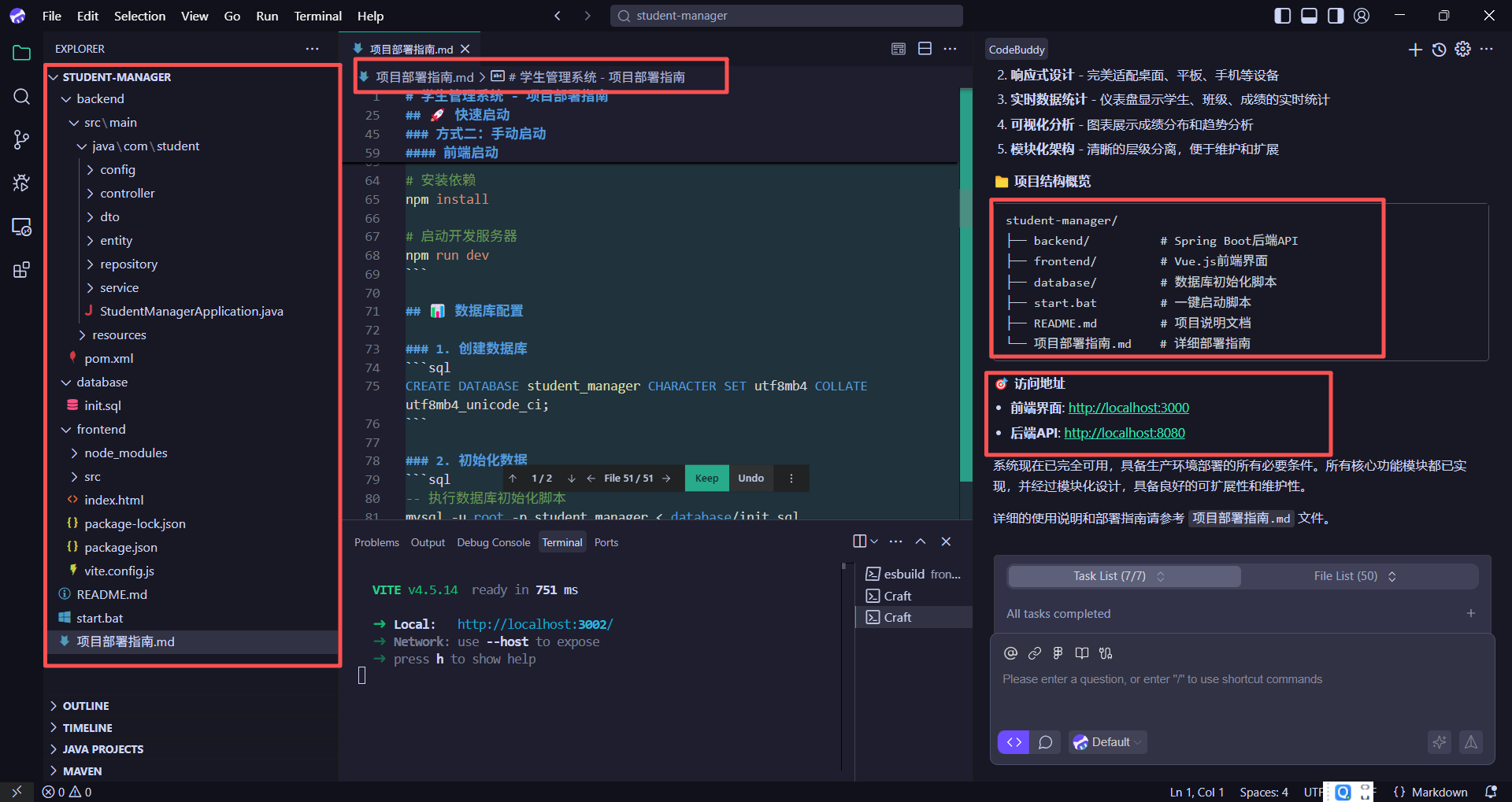Image resolution: width=1512 pixels, height=802 pixels.
Task: Click the split editor icon
Action: coord(925,49)
